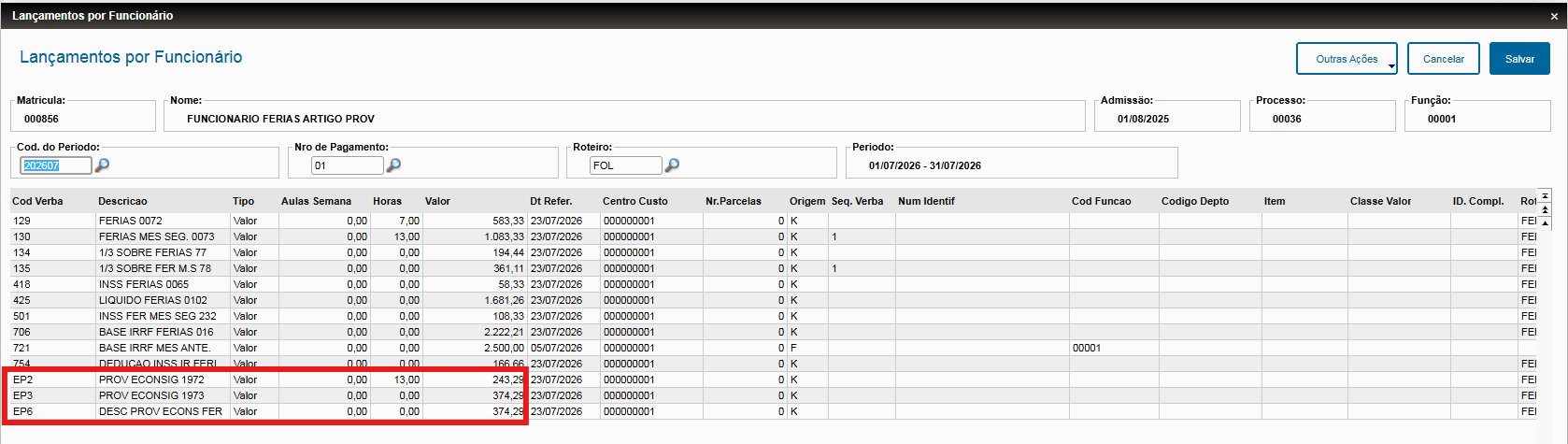
Task: Click Valor cell 1.681,26
Action: [x=475, y=300]
